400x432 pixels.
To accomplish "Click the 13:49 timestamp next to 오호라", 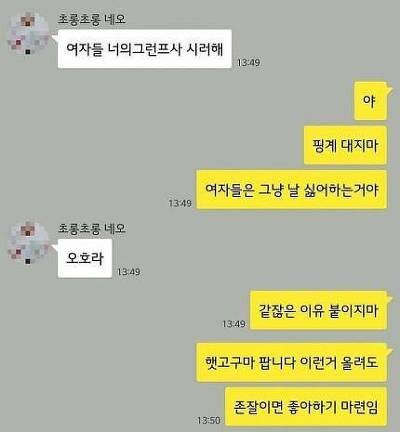I will (x=129, y=272).
